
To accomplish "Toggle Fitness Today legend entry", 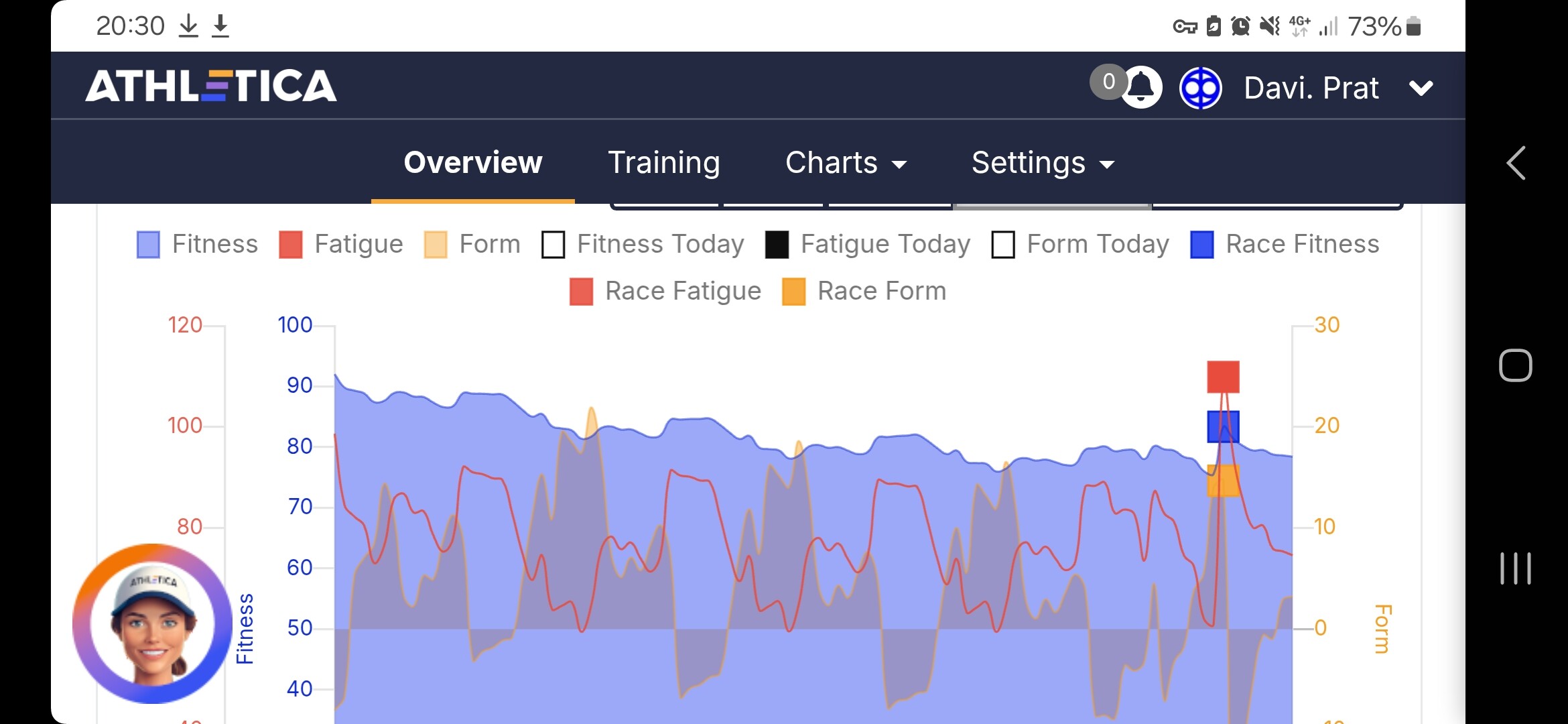I will pyautogui.click(x=643, y=244).
